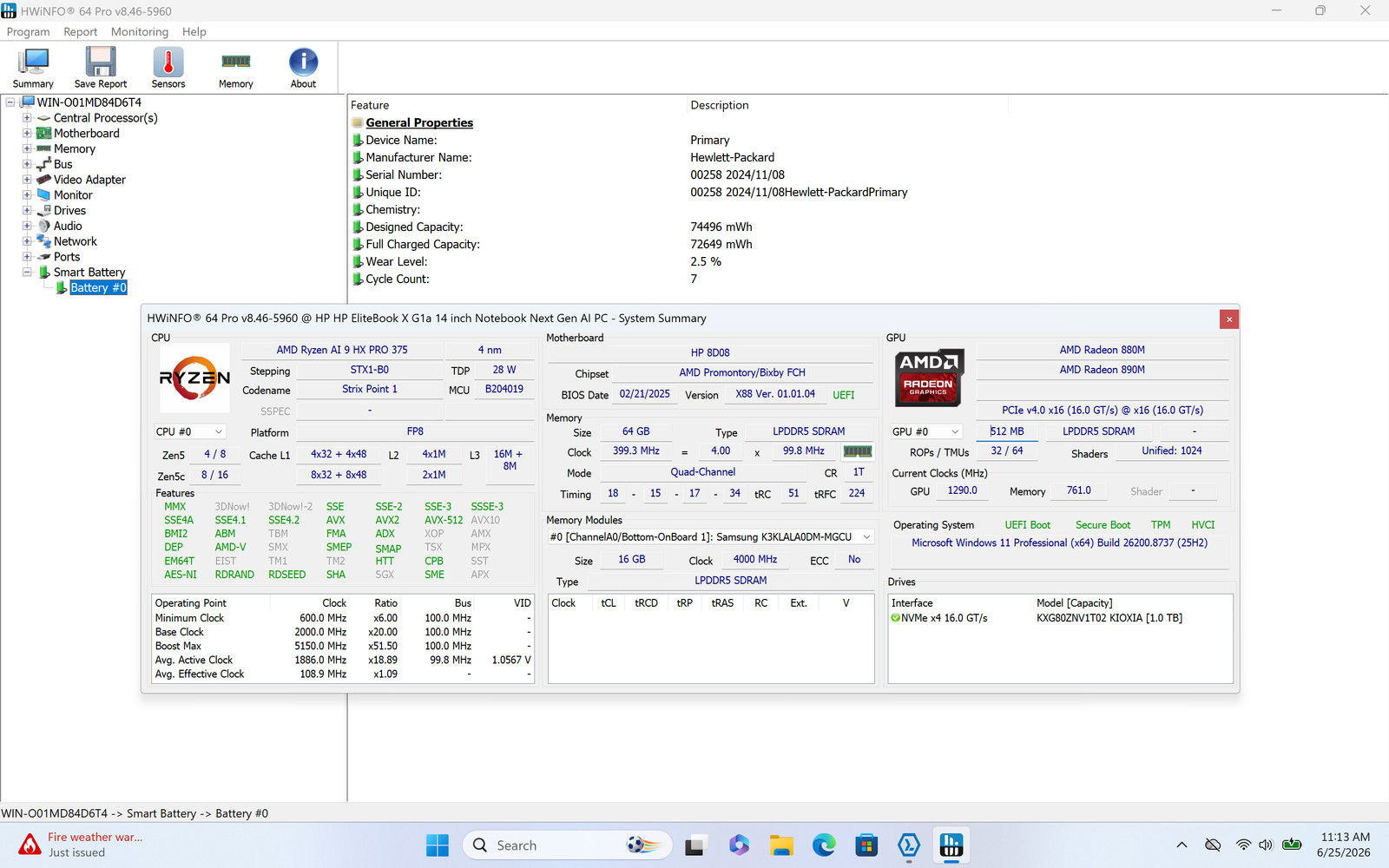The height and width of the screenshot is (868, 1389).
Task: Click the Video Adapter tree icon
Action: click(43, 180)
